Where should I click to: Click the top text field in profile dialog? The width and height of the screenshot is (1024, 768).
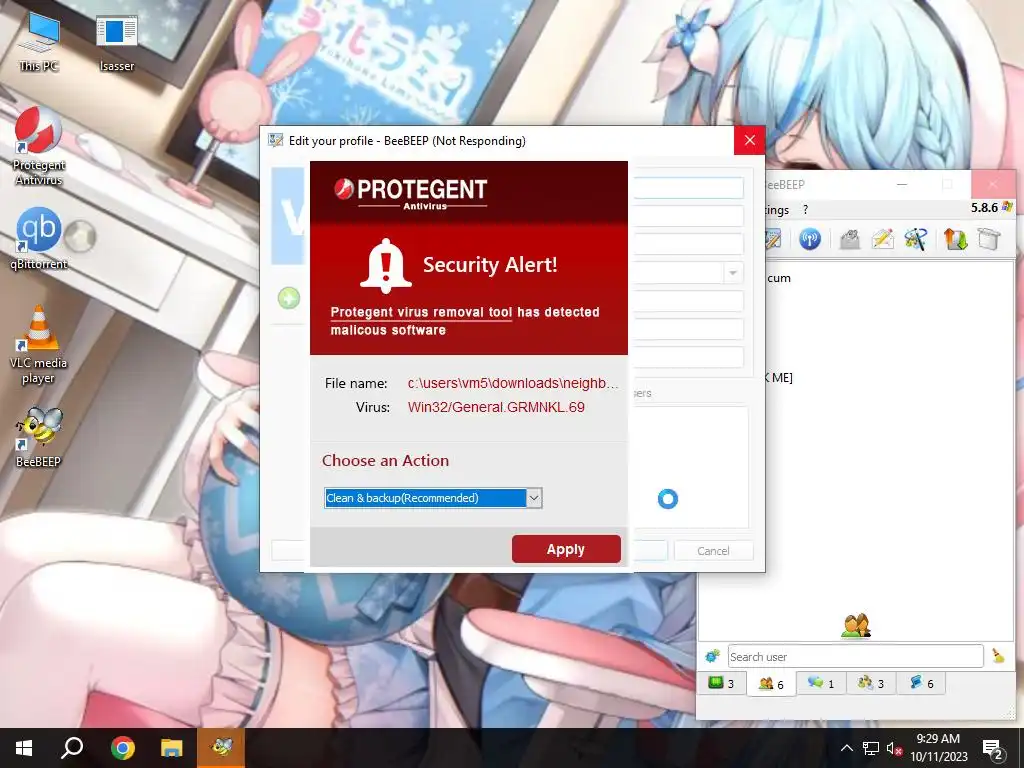coord(688,188)
